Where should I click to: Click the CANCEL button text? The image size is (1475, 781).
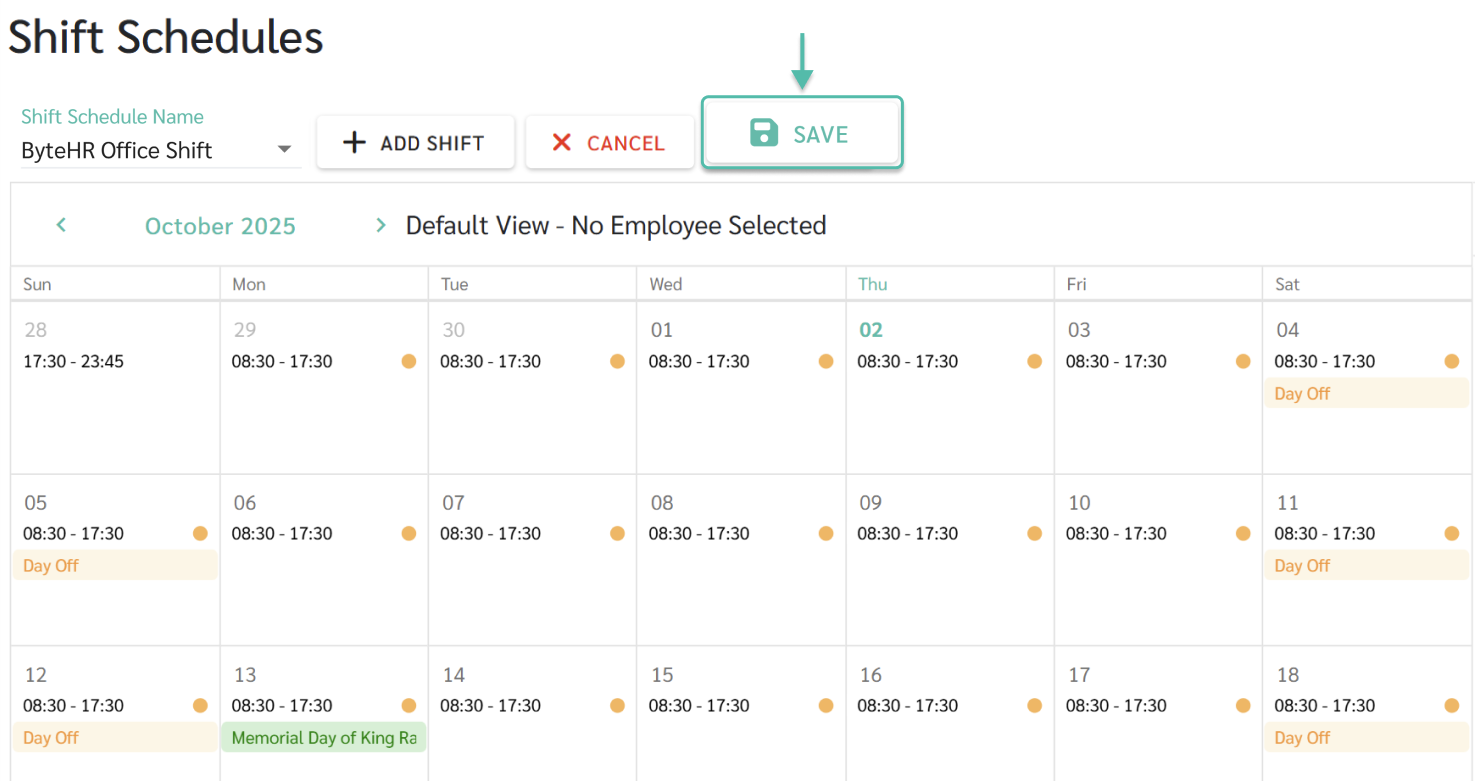pos(626,144)
